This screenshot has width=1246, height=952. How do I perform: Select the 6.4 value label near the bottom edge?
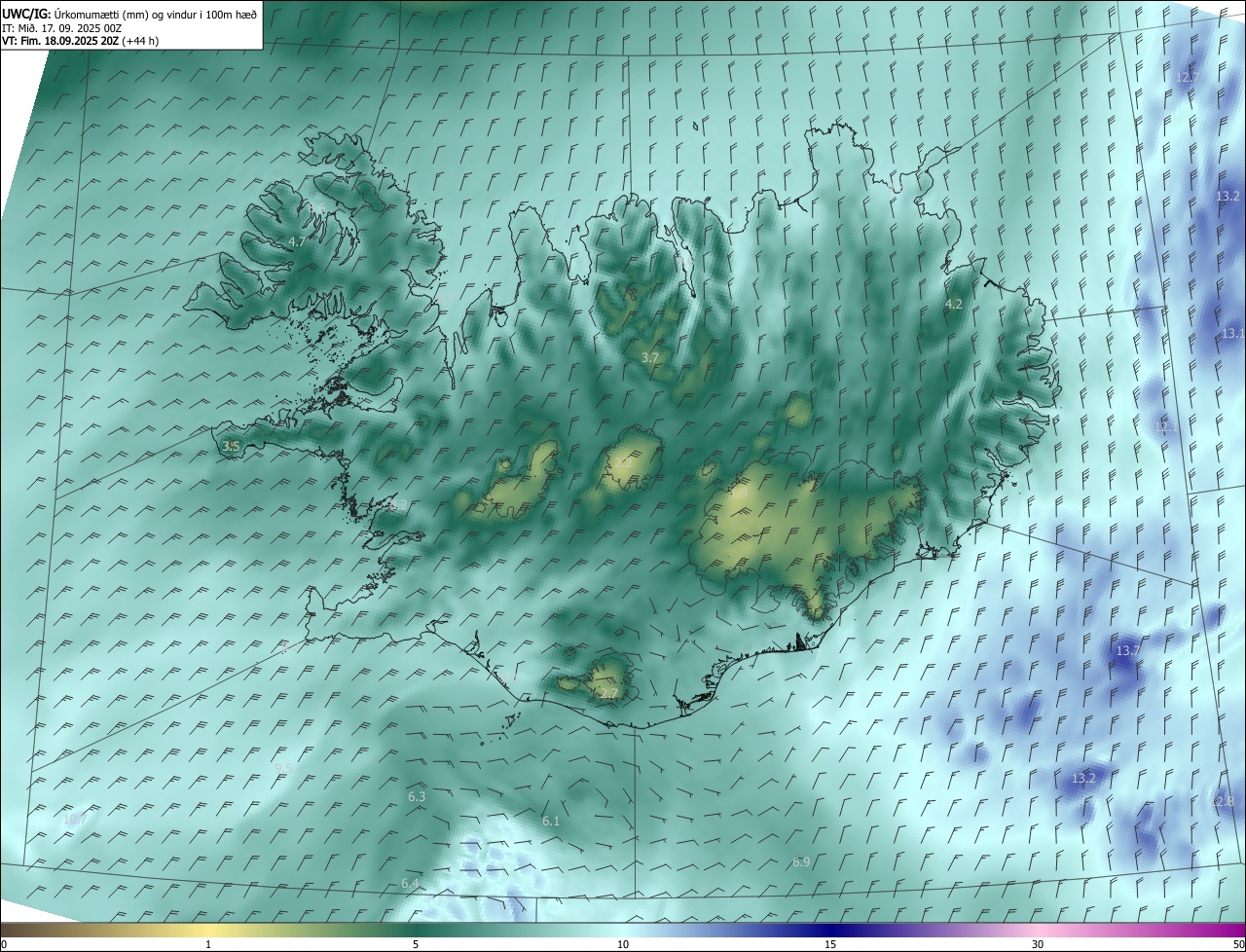410,884
